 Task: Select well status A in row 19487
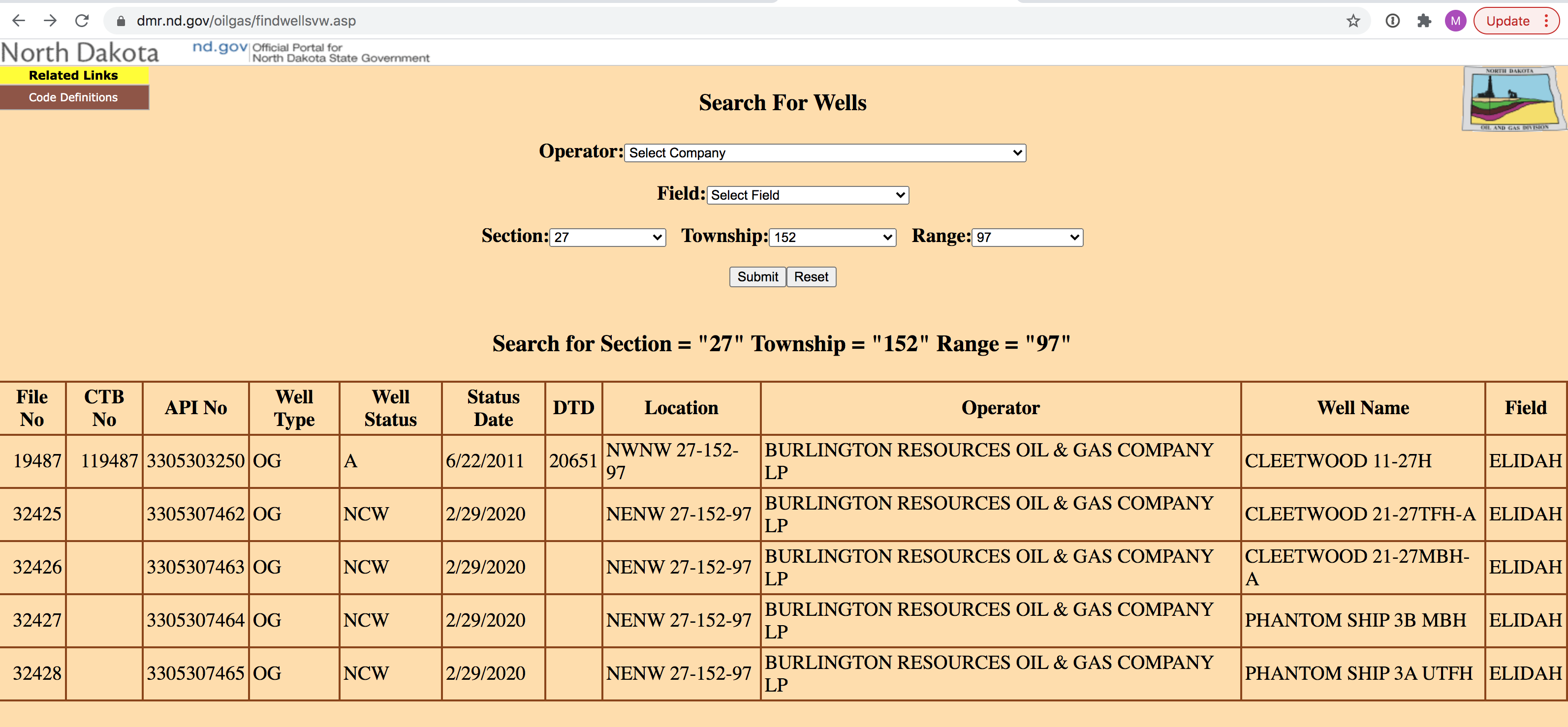(390, 461)
